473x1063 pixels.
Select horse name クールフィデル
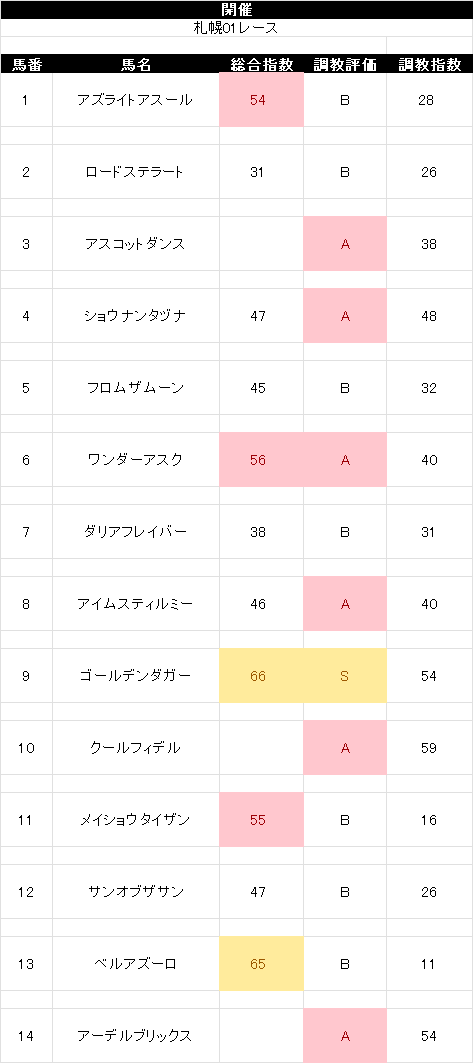pos(136,748)
